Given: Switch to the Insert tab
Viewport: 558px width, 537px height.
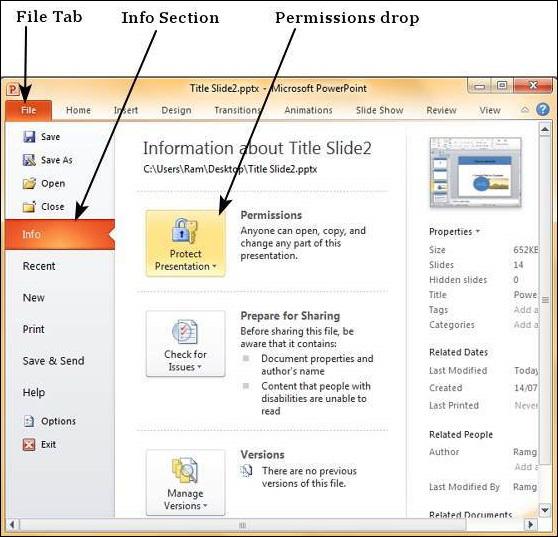Looking at the screenshot, I should [126, 110].
